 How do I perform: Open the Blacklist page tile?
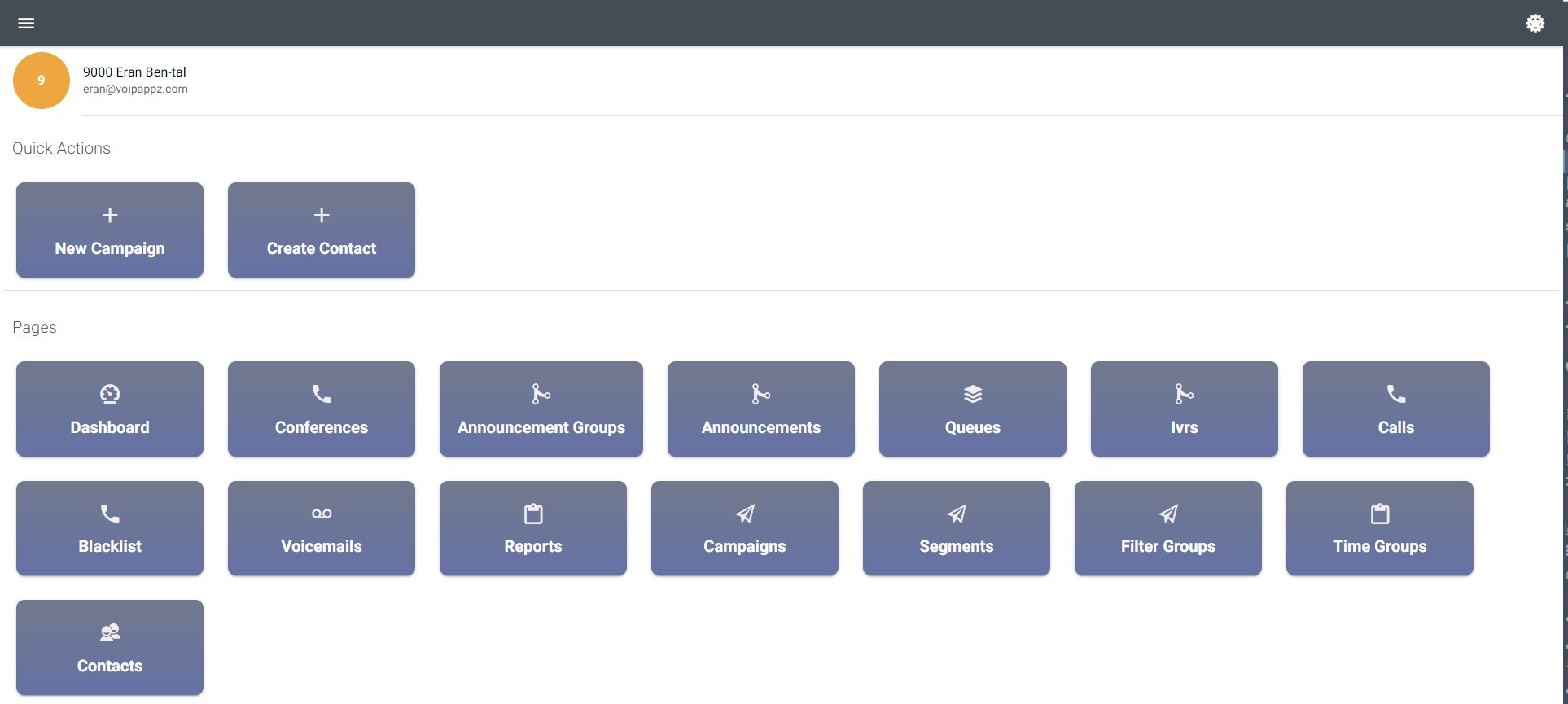click(110, 528)
